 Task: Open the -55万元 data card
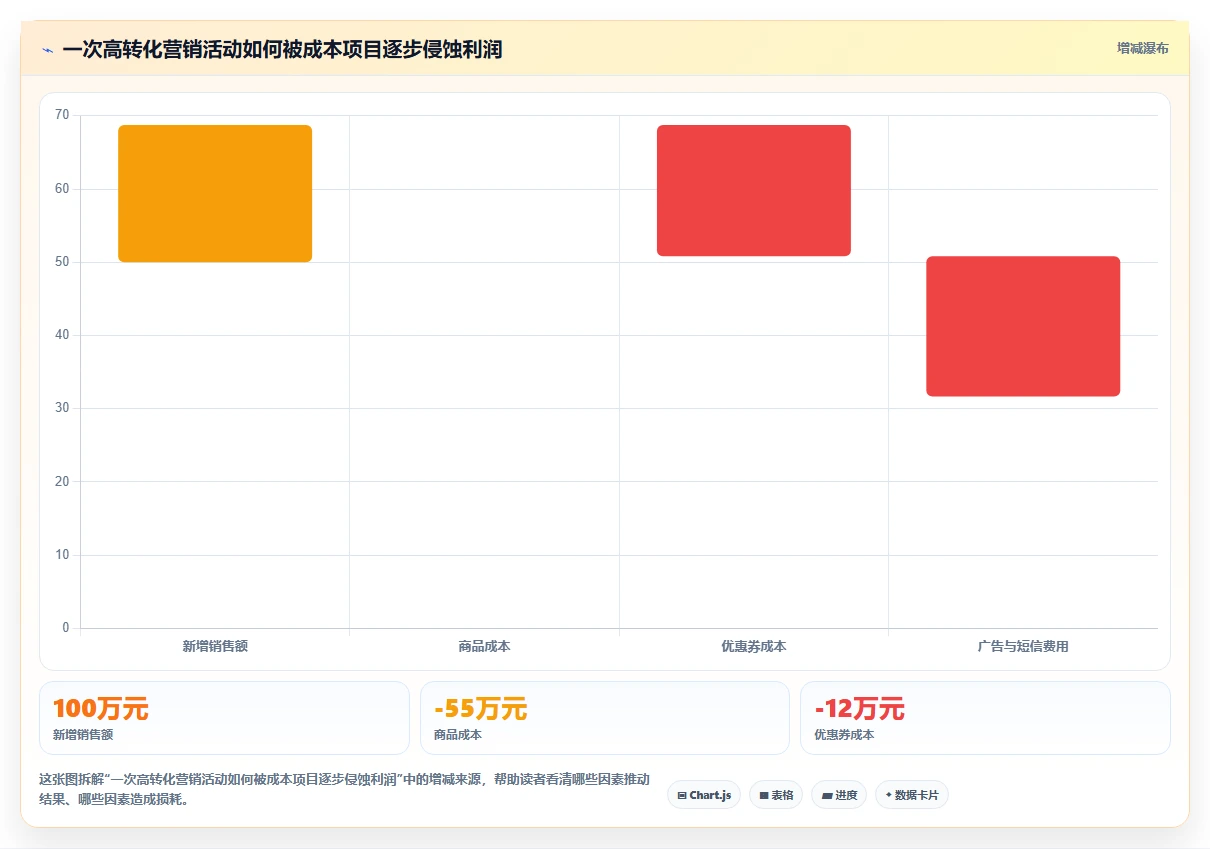pos(605,718)
